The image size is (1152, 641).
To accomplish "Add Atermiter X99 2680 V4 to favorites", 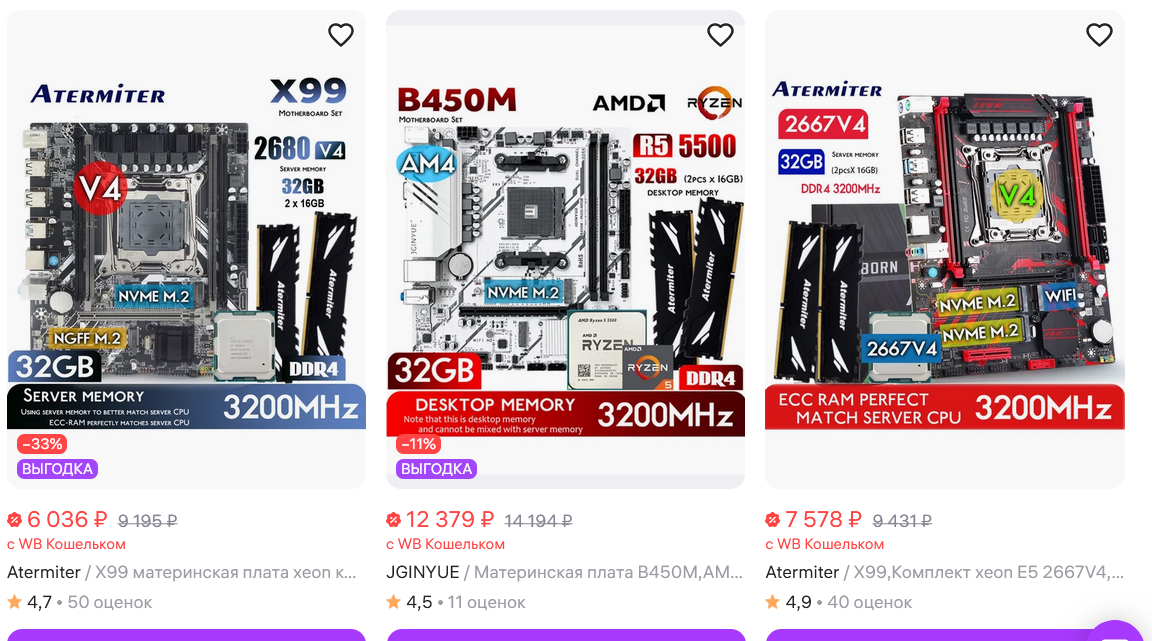I will (341, 35).
